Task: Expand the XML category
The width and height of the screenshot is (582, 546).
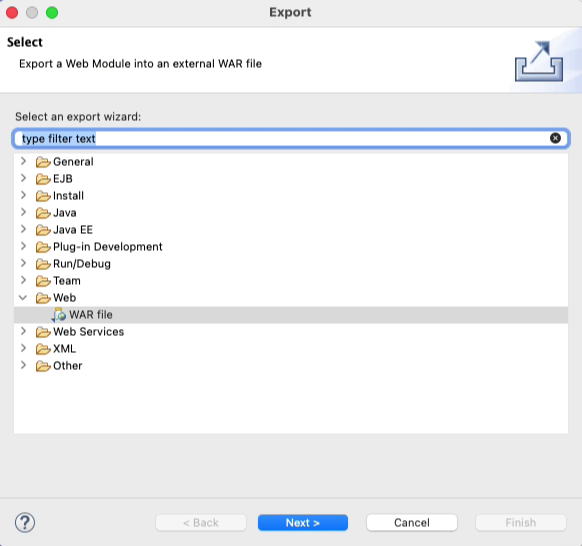Action: [x=23, y=348]
